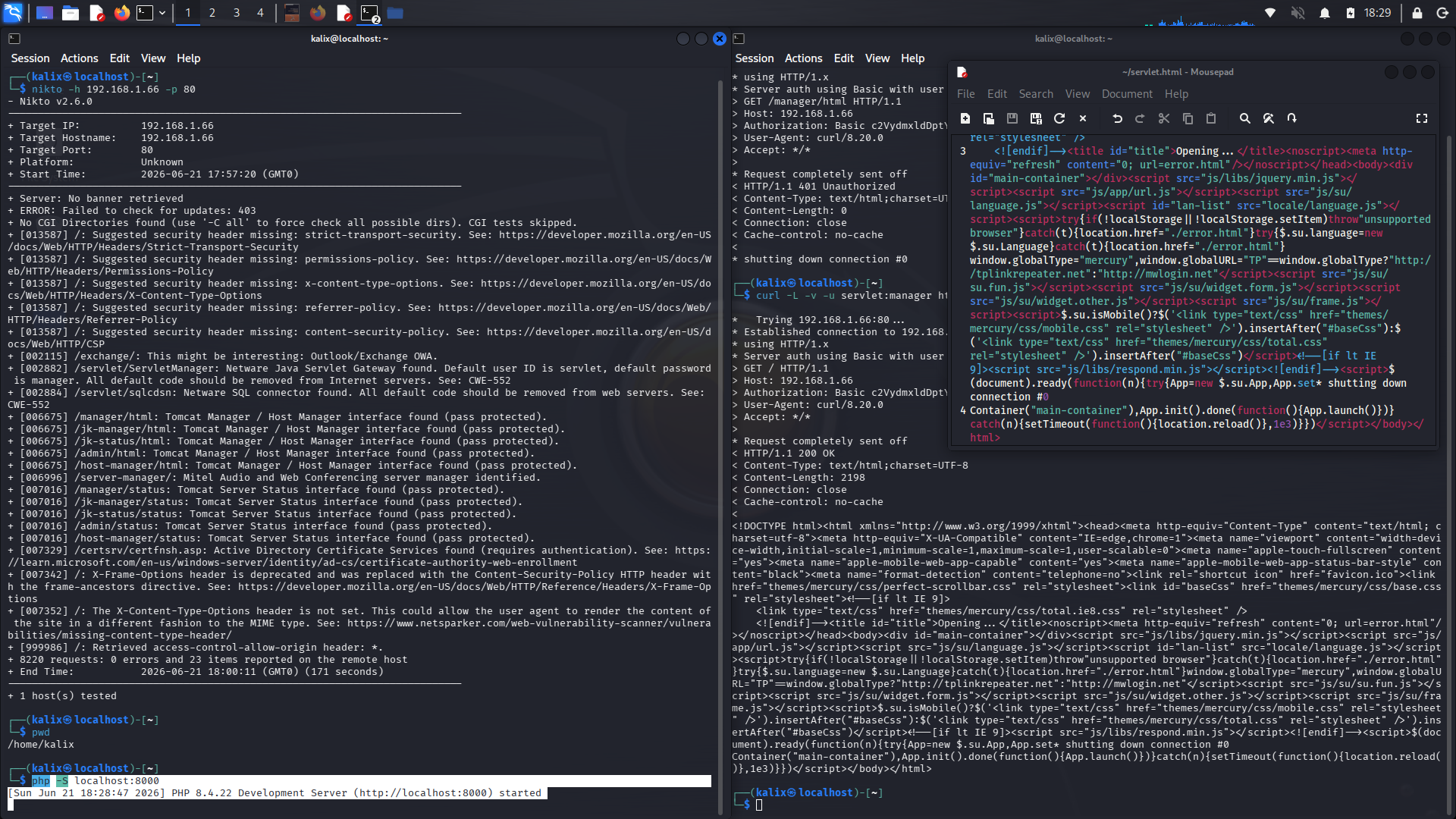The height and width of the screenshot is (819, 1456).
Task: Open Edit menu in left terminal
Action: coord(120,58)
